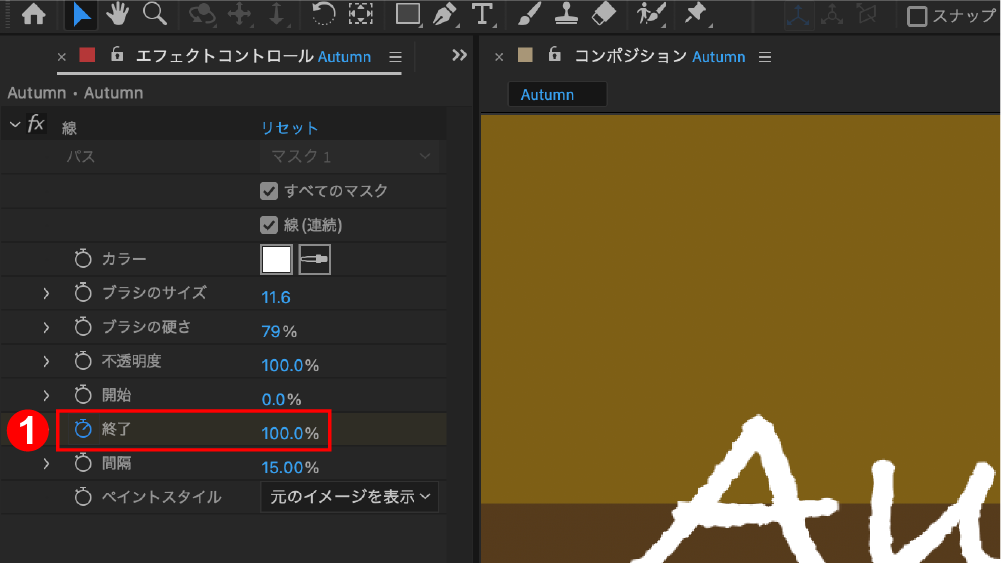1001x563 pixels.
Task: Toggle stopwatch for ブラシのサイズ
Action: point(83,292)
